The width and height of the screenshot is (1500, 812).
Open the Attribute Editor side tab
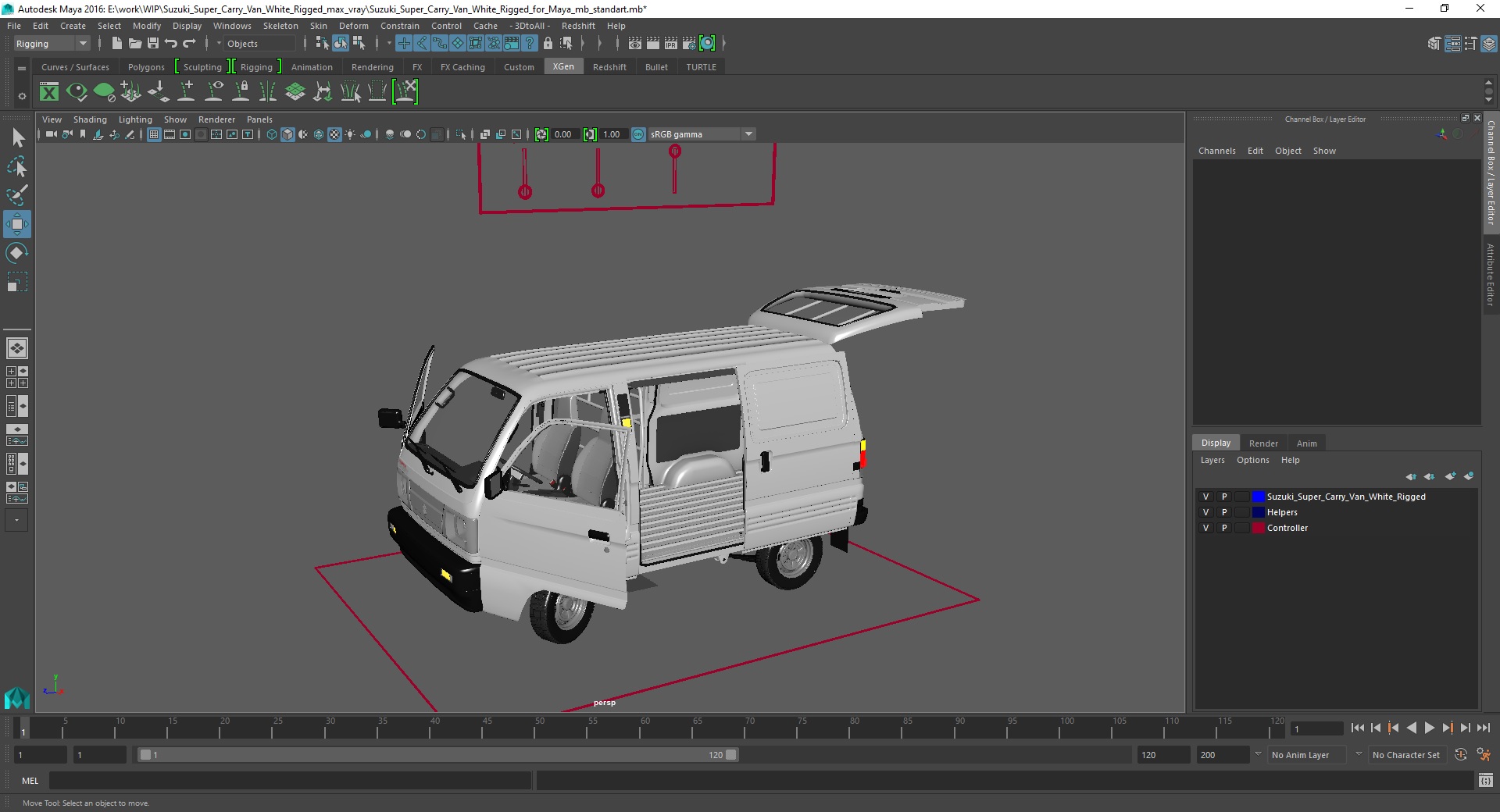point(1491,273)
